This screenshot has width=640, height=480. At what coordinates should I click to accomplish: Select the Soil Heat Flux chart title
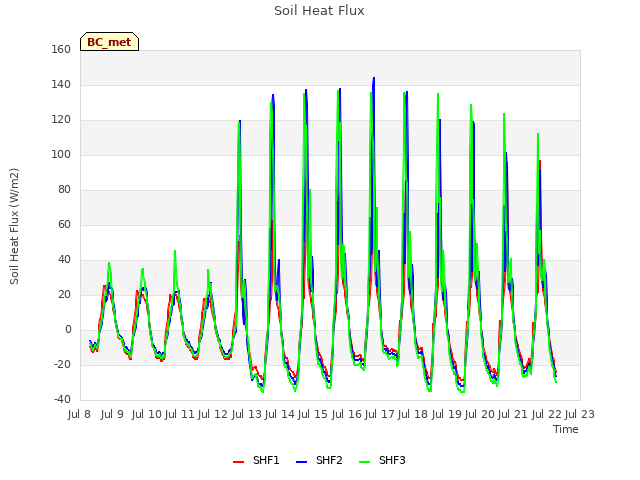[319, 11]
